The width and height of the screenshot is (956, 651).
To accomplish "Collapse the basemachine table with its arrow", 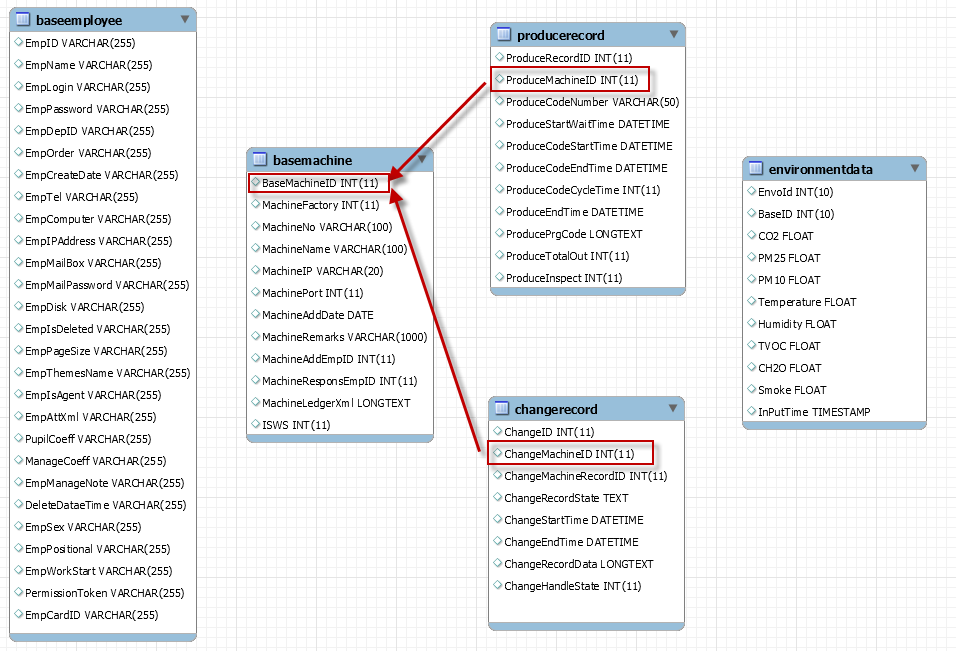I will click(422, 159).
